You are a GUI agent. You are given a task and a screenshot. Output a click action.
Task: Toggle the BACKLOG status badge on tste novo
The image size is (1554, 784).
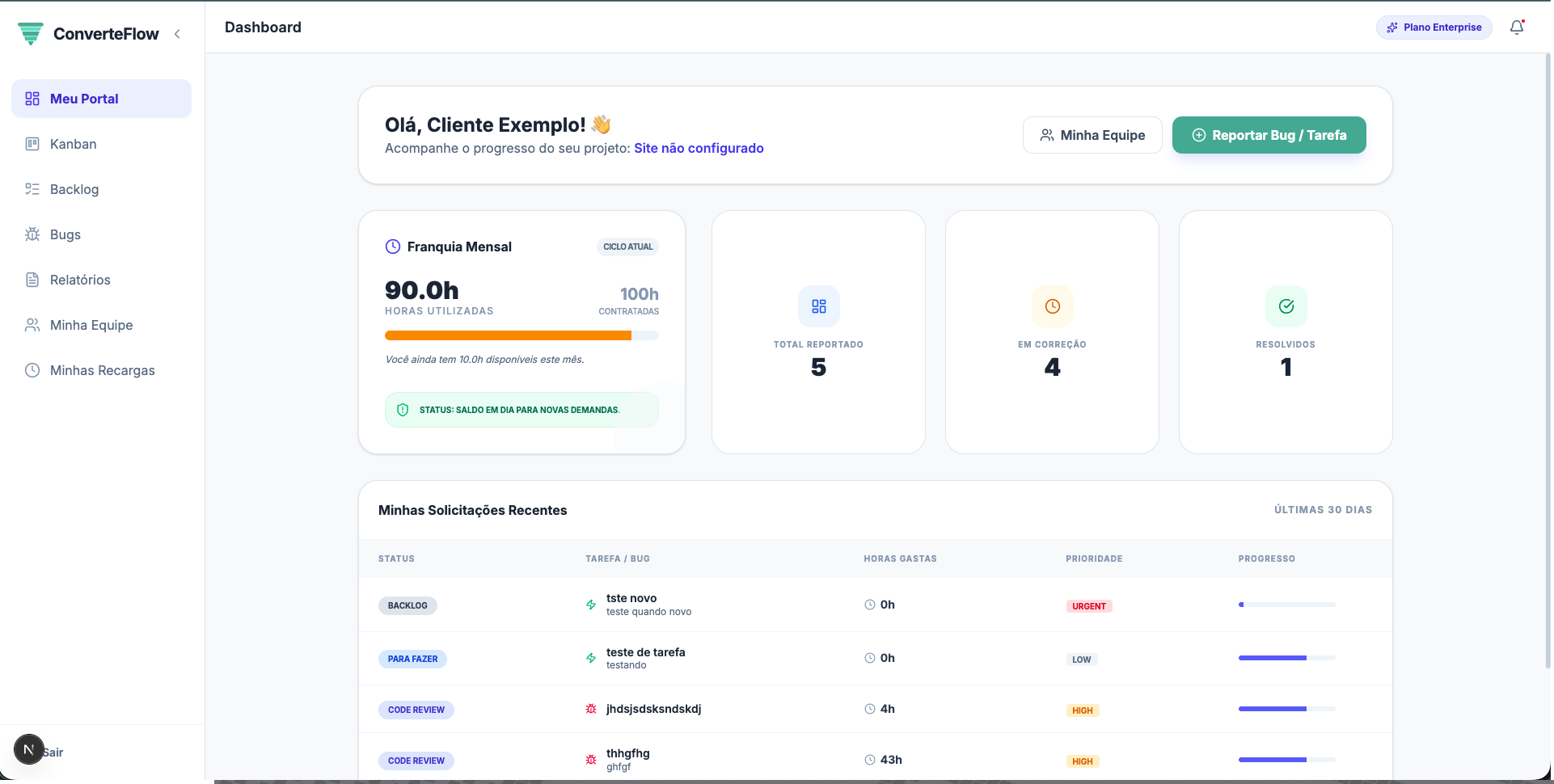click(x=408, y=605)
